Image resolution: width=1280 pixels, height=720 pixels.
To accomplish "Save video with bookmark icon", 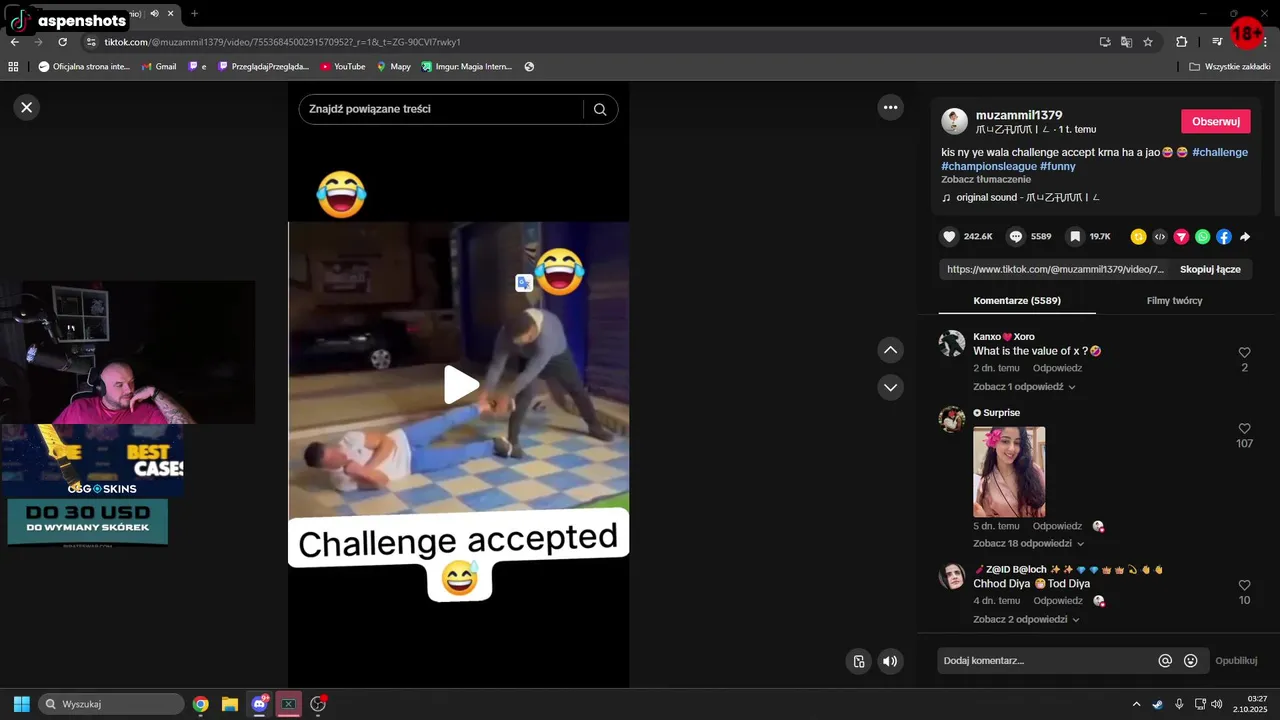I will (x=1075, y=237).
